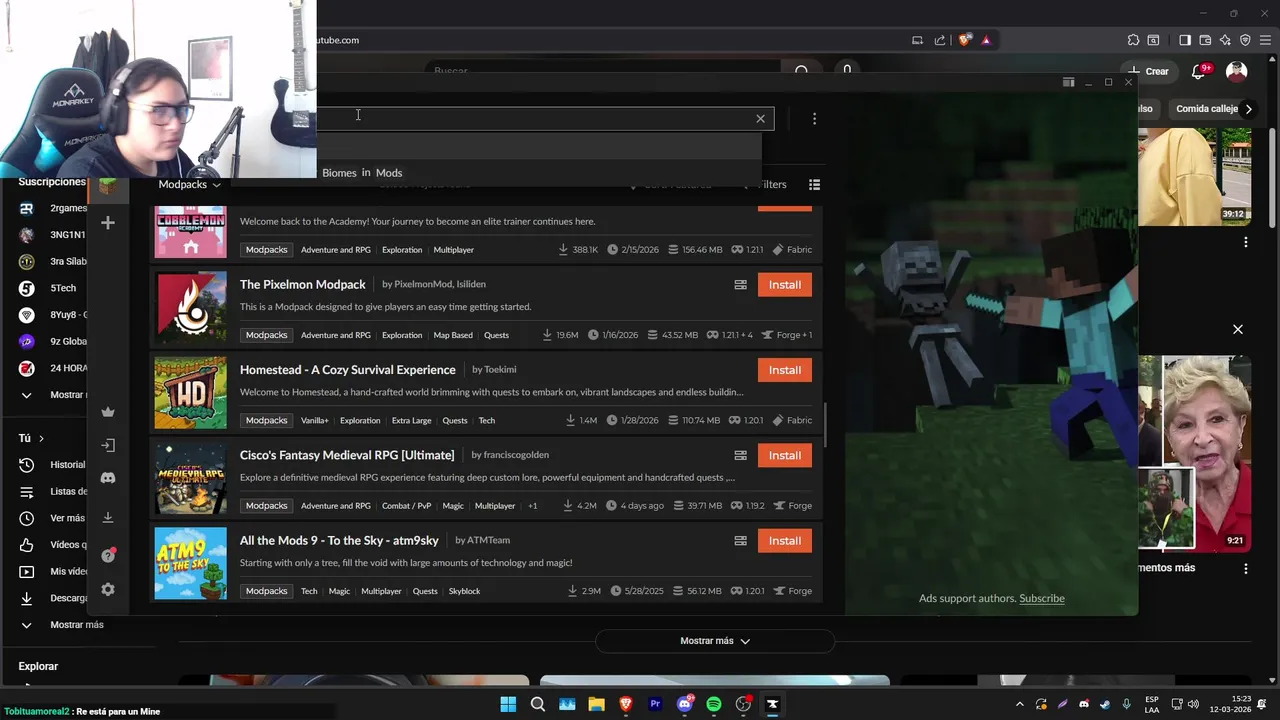
Task: Open the Brave Rewards triangle icon
Action: click(986, 40)
